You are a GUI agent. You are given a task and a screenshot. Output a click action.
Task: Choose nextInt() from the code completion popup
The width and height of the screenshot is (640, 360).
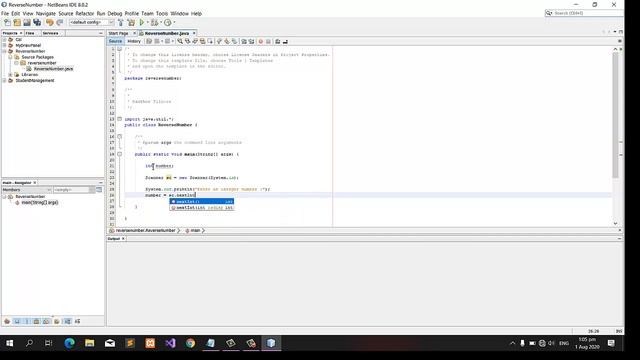click(202, 202)
